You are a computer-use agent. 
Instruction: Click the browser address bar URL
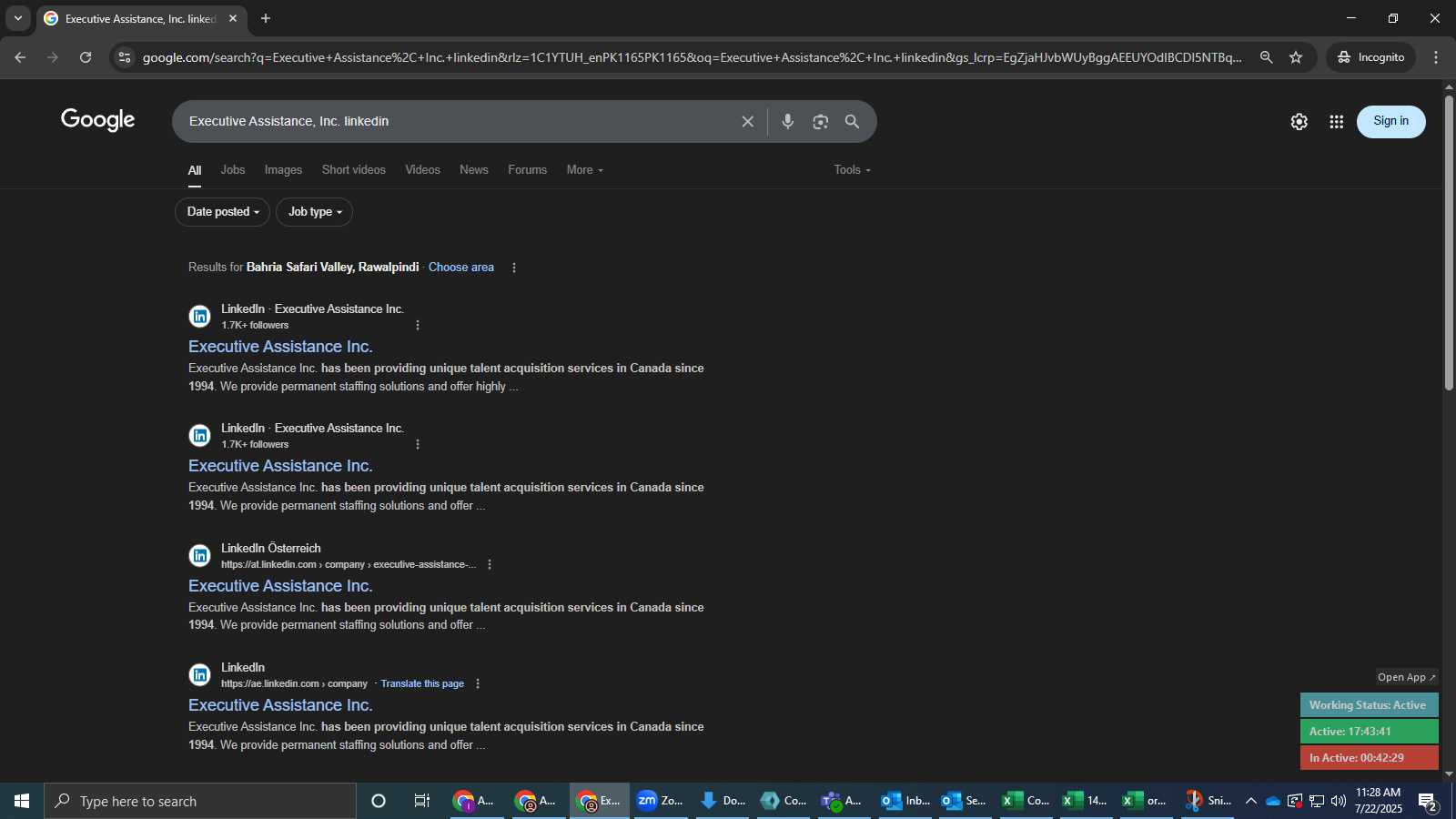coord(692,57)
